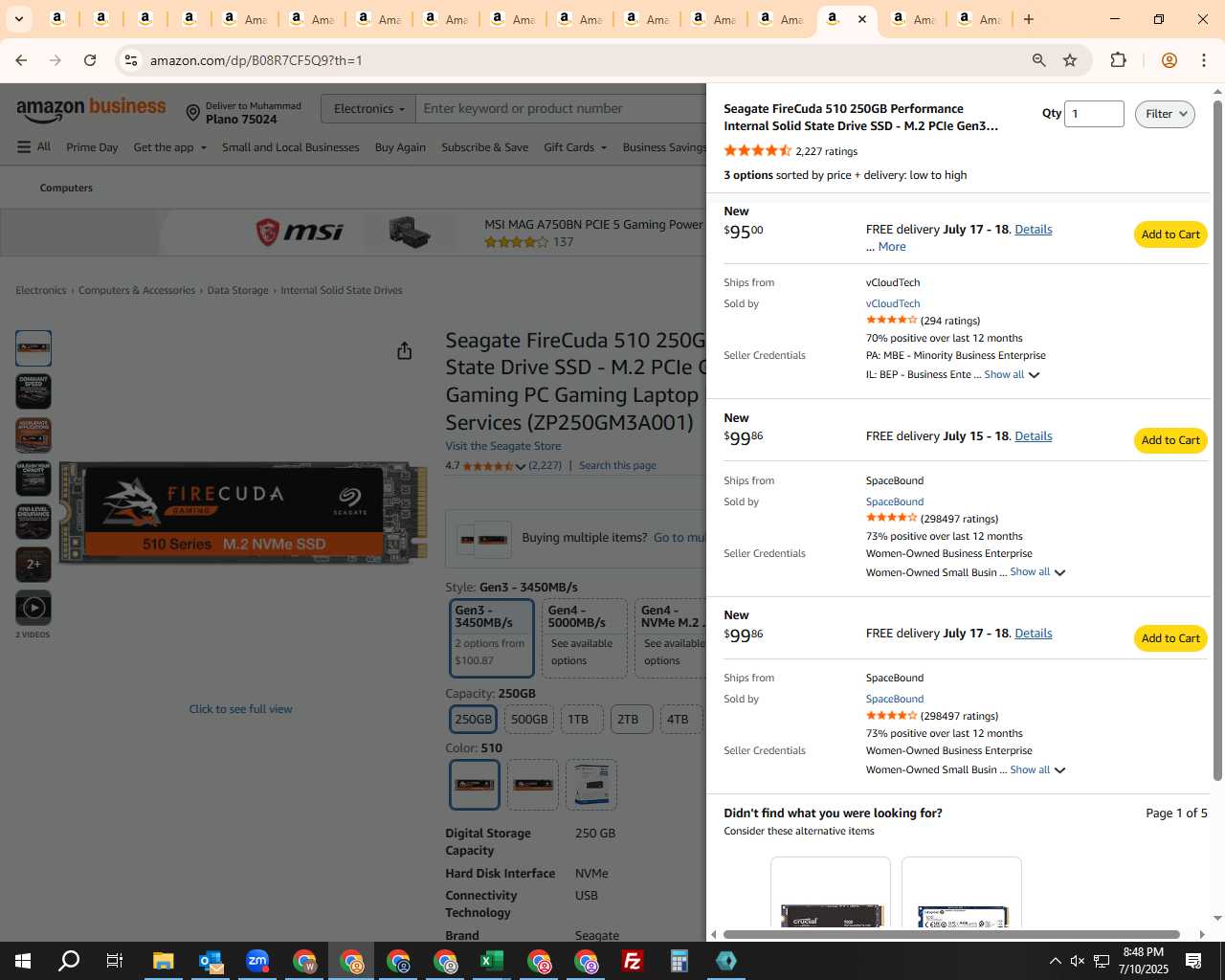Visit the Seagate Store link

(x=503, y=446)
